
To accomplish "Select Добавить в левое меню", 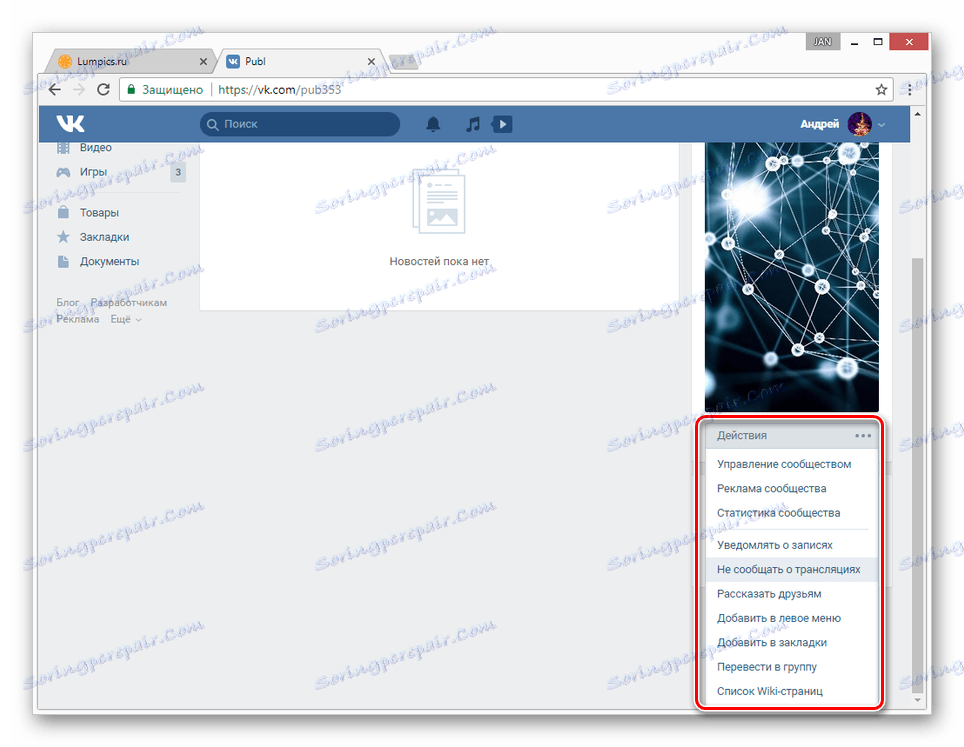I will tap(779, 619).
